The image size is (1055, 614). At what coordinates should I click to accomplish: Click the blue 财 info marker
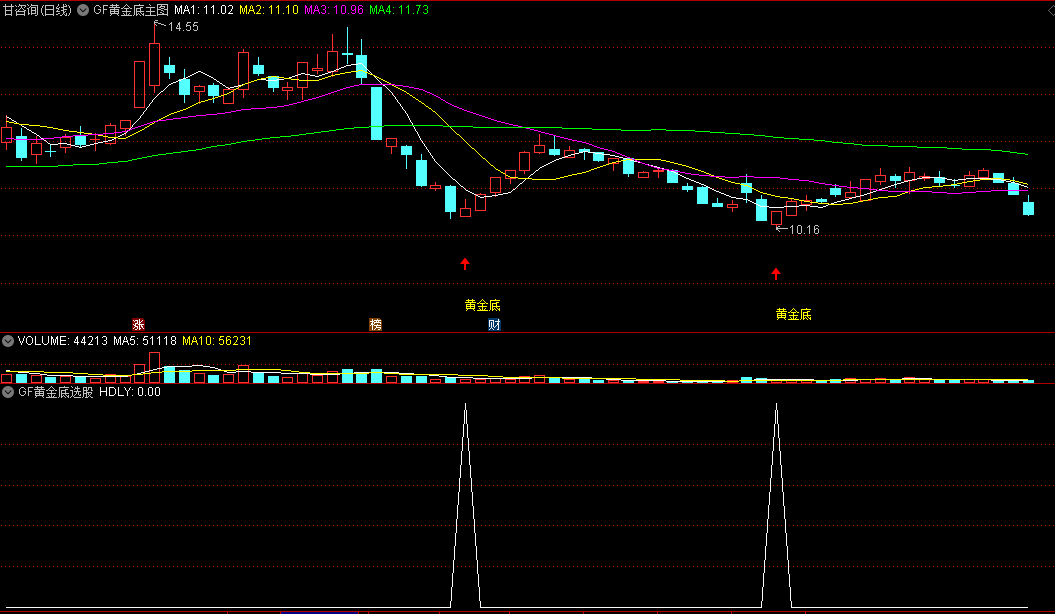494,325
